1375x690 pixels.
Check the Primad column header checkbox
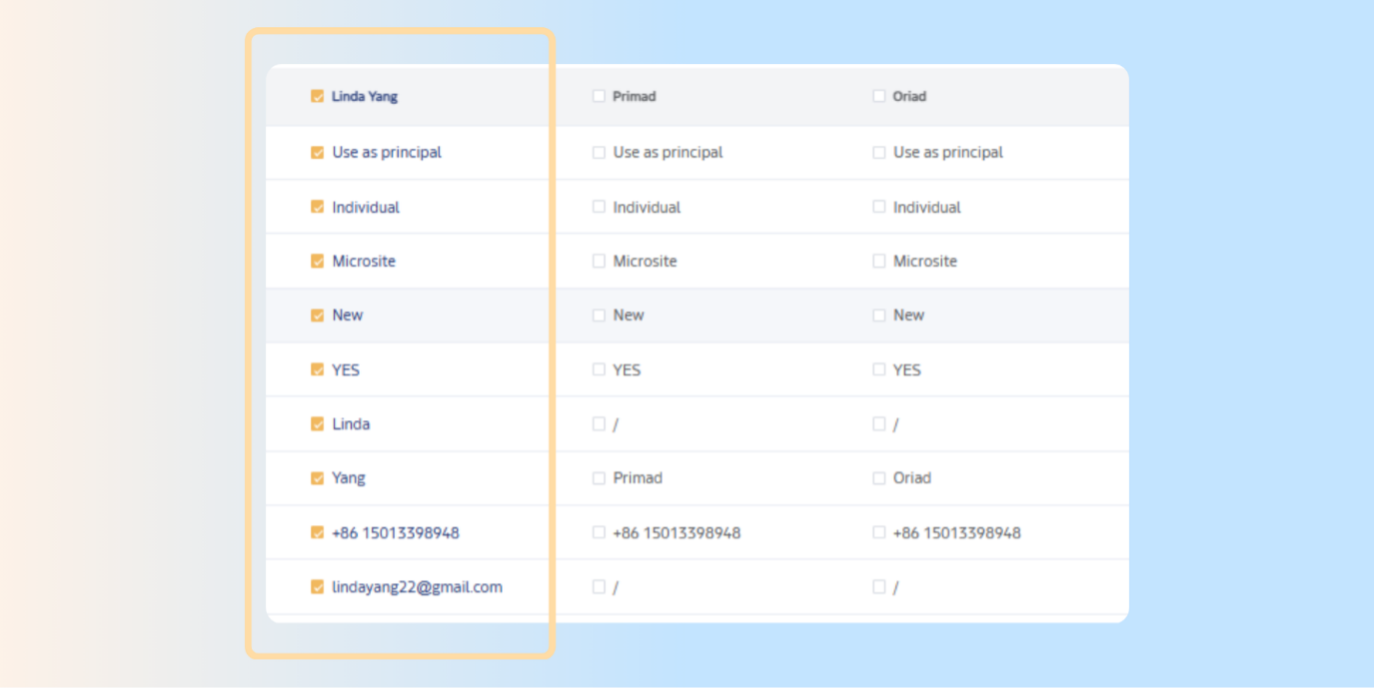pyautogui.click(x=598, y=97)
